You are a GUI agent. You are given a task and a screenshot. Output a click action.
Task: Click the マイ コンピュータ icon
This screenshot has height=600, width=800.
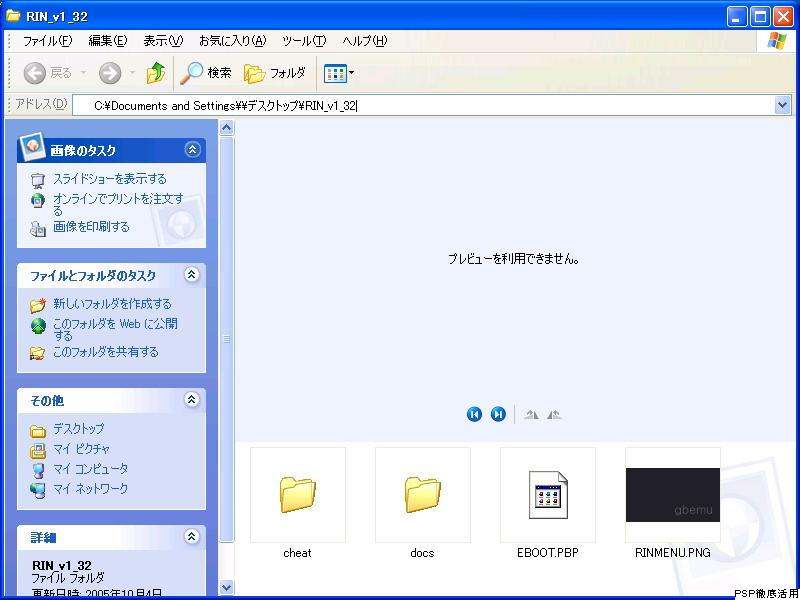pos(38,470)
